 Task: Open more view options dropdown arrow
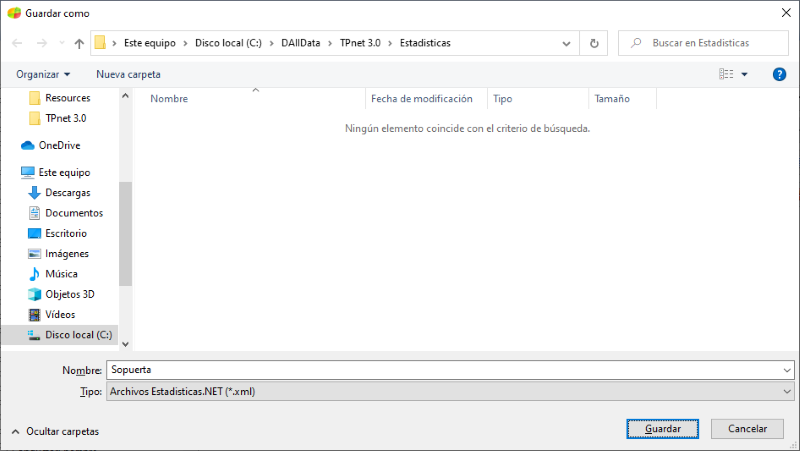[744, 74]
